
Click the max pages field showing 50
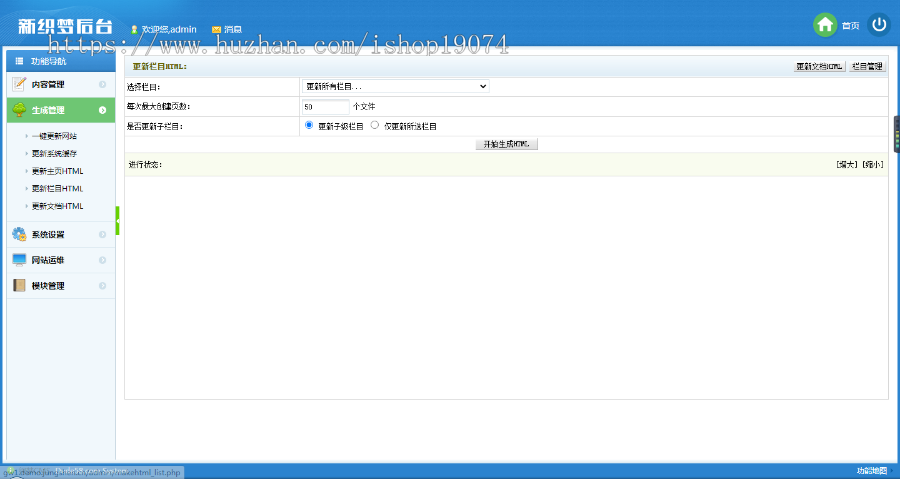(x=325, y=107)
